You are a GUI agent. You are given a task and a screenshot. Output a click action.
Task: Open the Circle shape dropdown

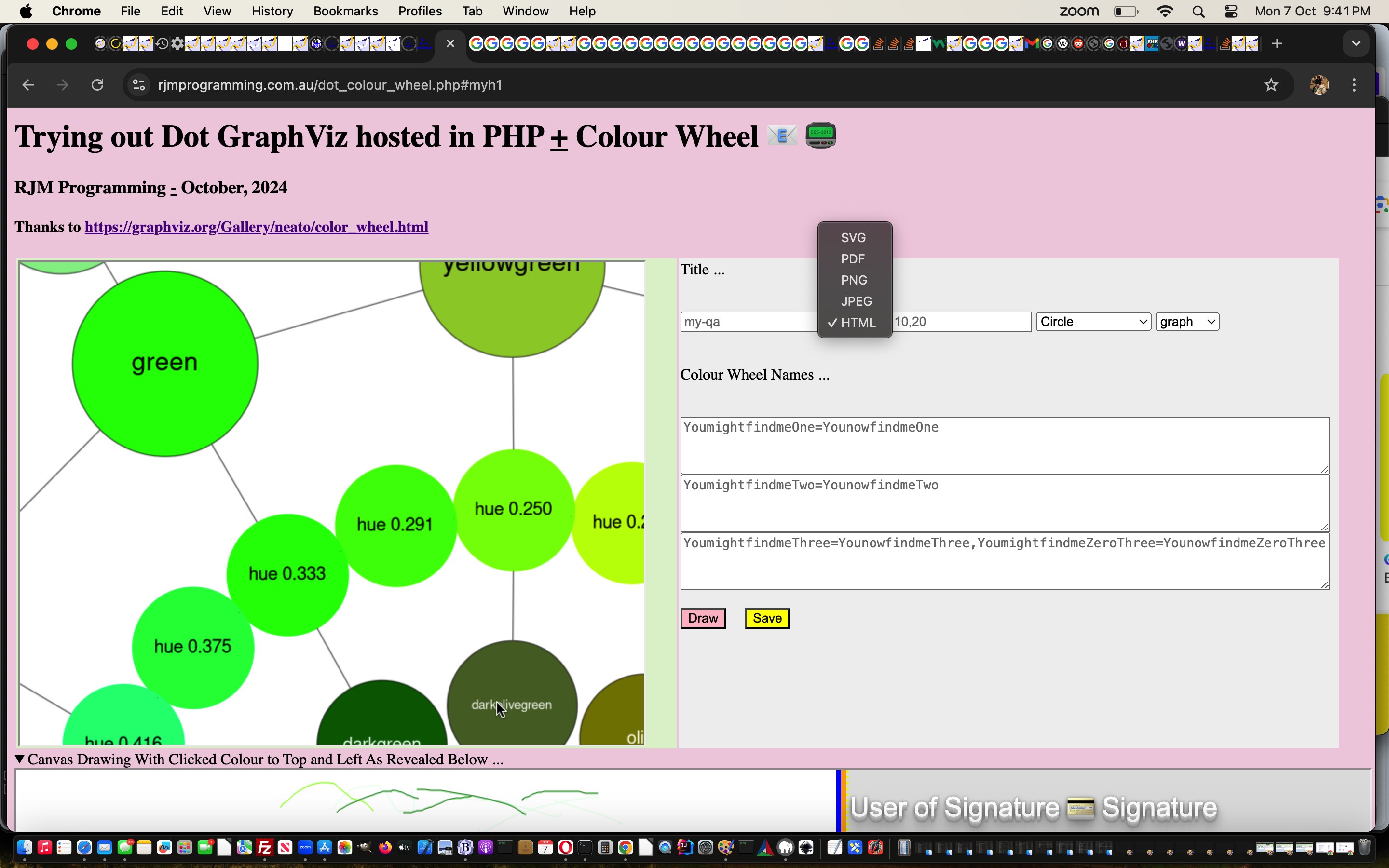1094,321
